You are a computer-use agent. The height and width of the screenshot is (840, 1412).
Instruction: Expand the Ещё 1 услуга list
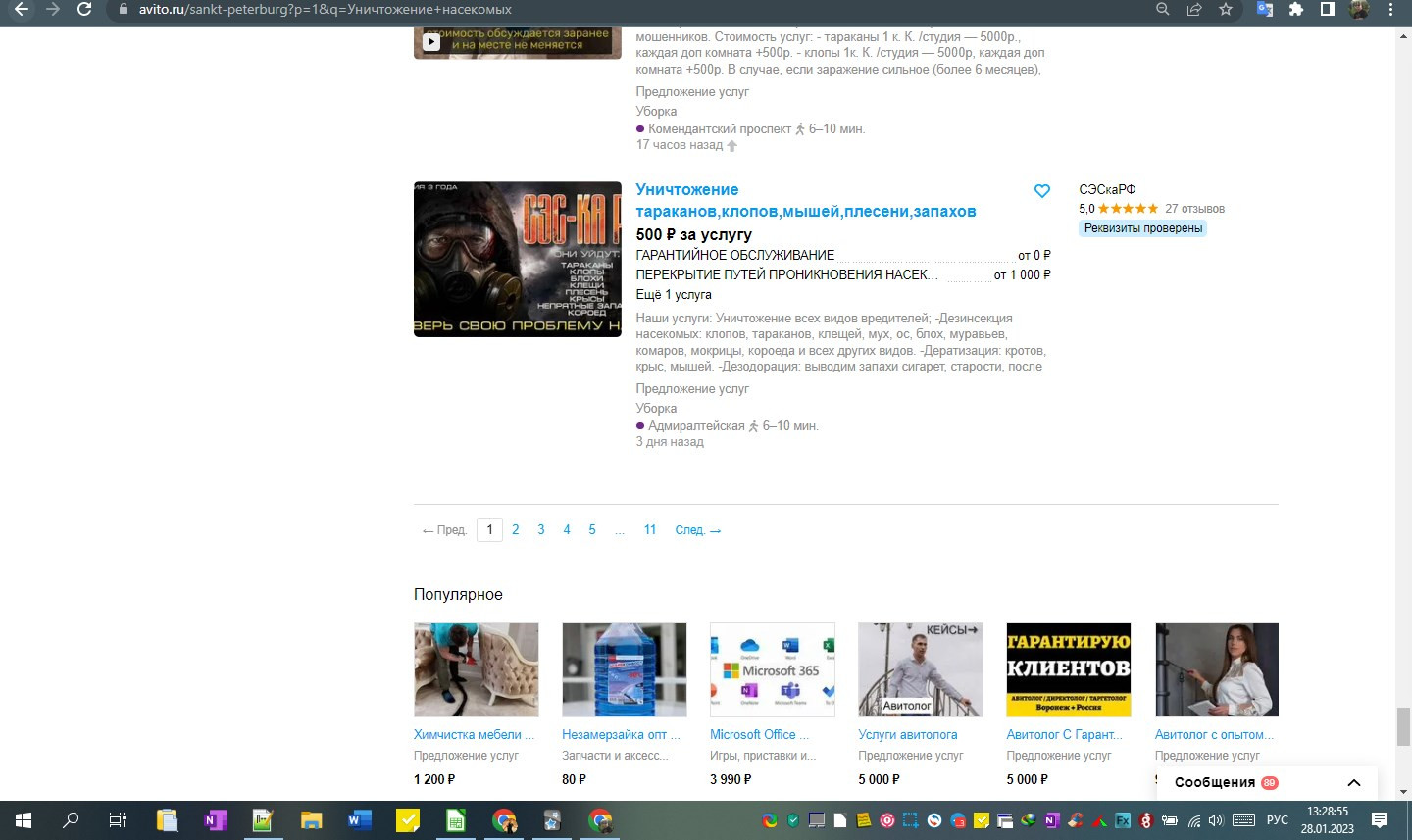click(674, 295)
